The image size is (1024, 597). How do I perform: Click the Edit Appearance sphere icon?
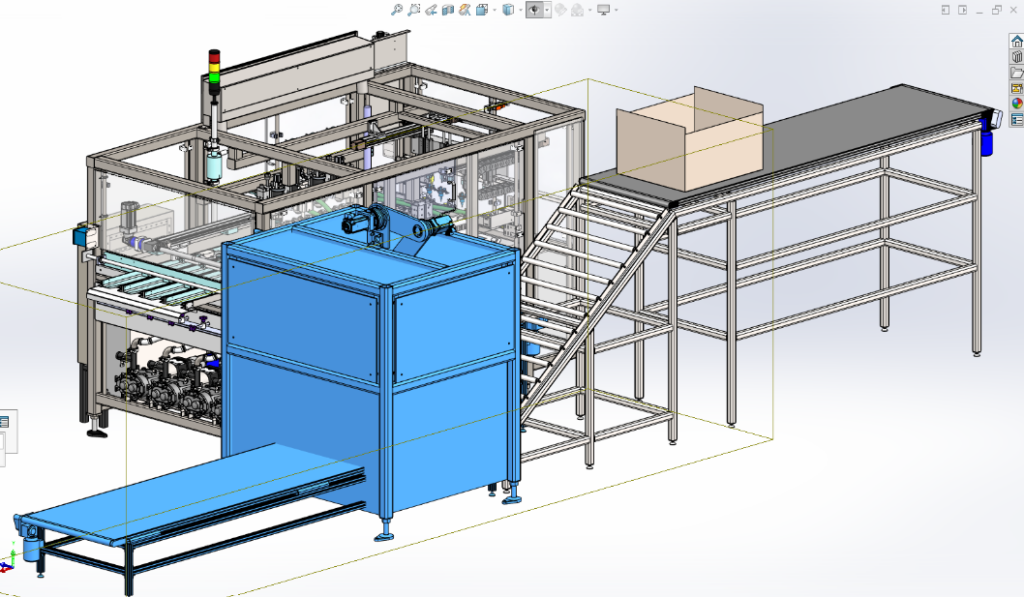561,10
